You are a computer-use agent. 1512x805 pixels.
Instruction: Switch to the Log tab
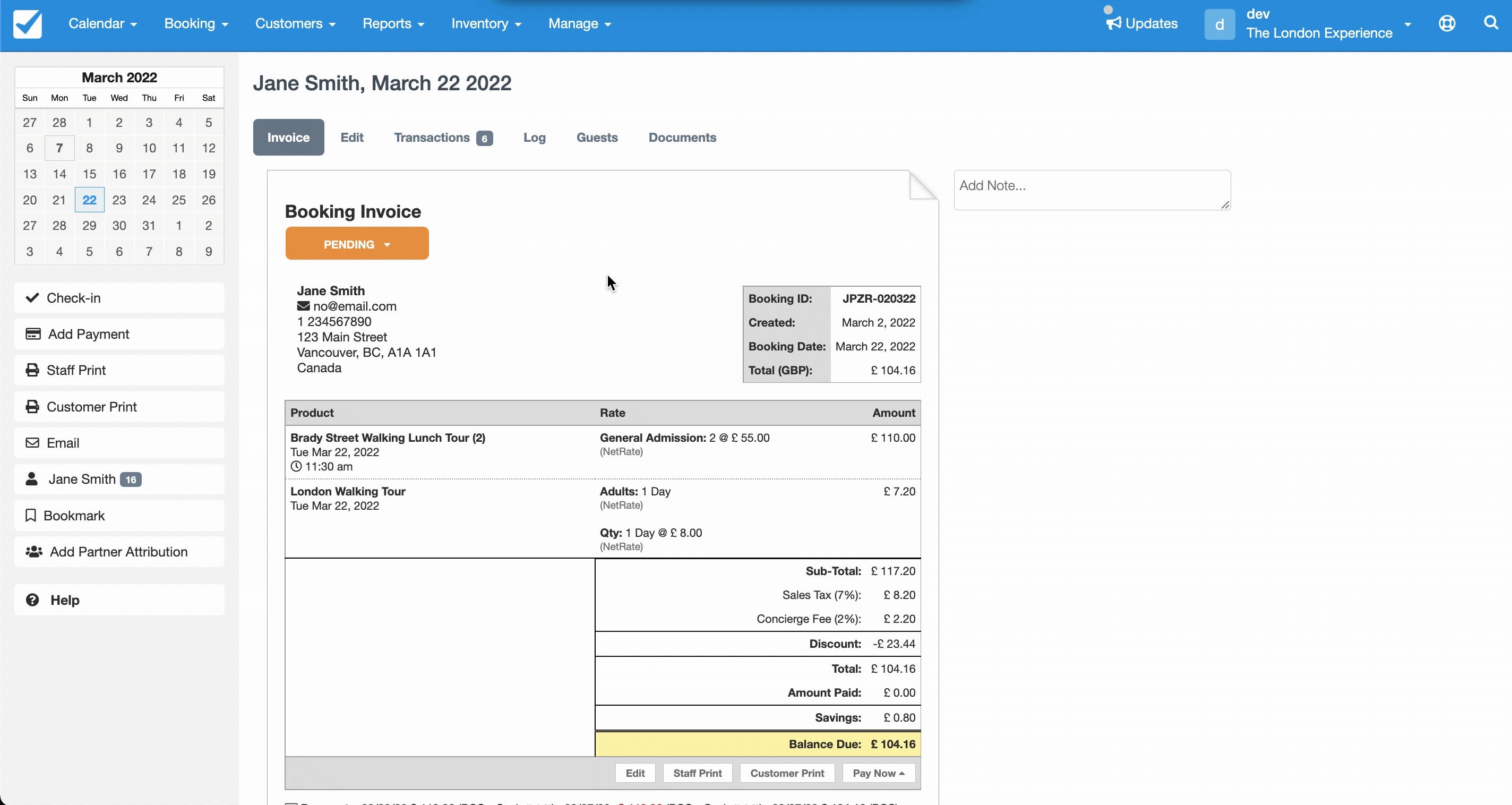(x=534, y=138)
